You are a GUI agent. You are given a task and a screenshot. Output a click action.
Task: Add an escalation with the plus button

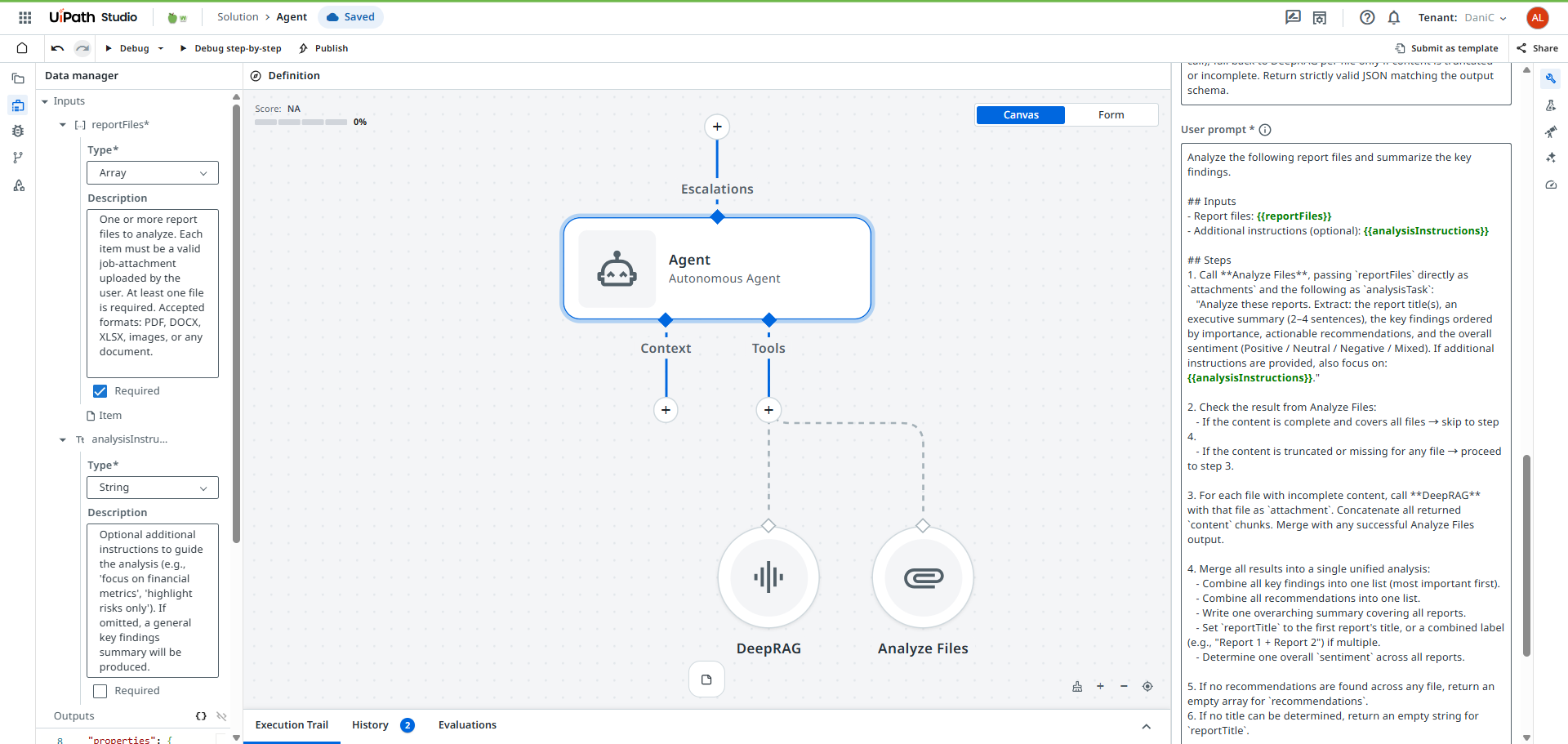(x=717, y=127)
